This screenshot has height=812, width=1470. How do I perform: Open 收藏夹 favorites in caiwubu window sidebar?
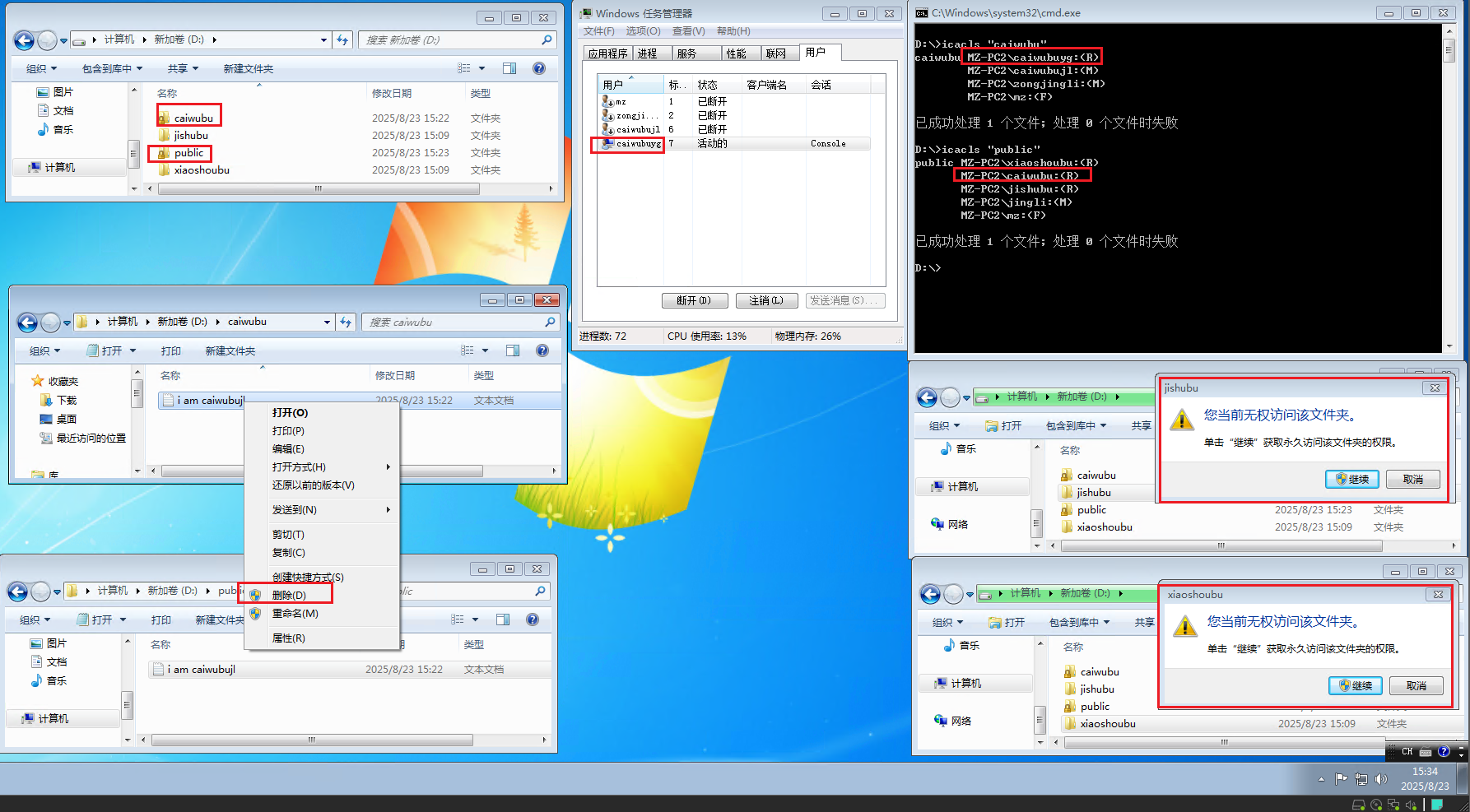pyautogui.click(x=55, y=382)
